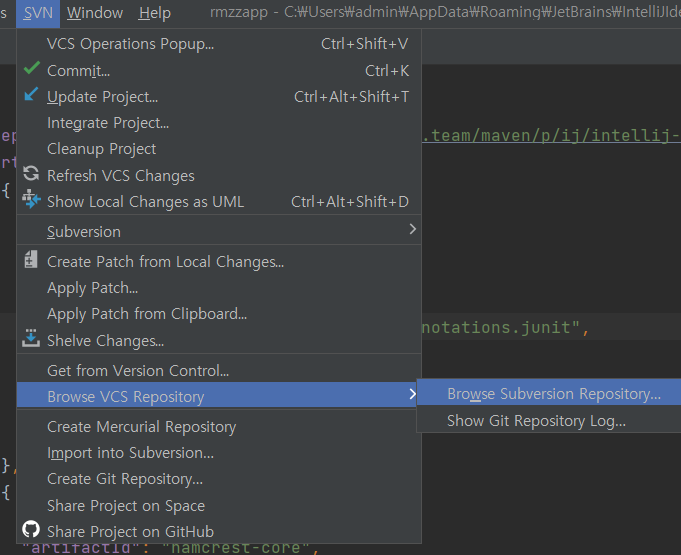Choose Get from Version Control...

click(219, 370)
